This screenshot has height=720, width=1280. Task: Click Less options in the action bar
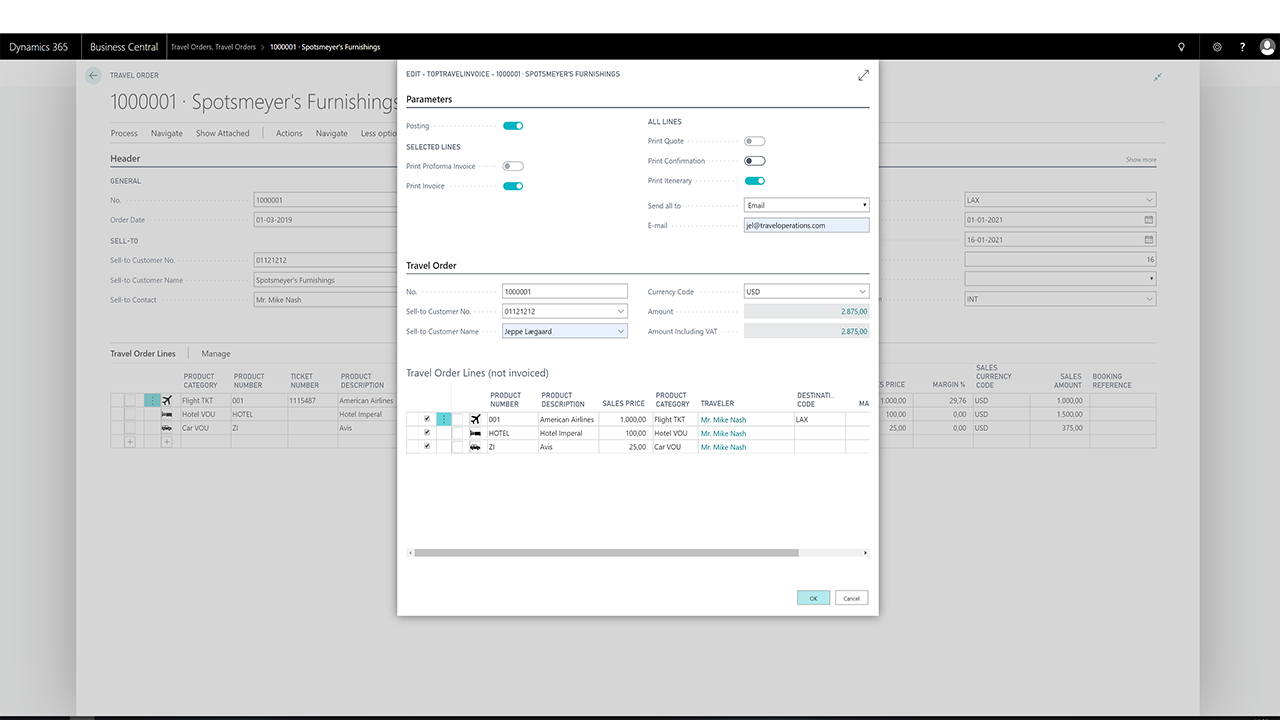pos(379,133)
